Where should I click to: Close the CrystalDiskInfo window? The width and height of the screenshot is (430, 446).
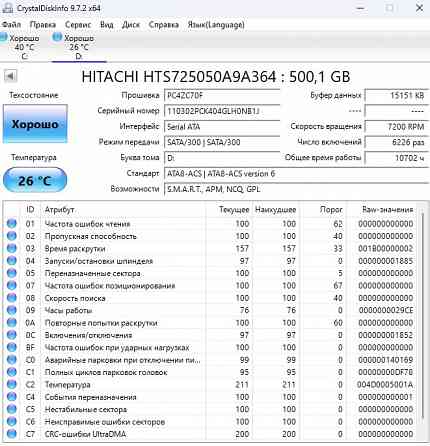(419, 8)
